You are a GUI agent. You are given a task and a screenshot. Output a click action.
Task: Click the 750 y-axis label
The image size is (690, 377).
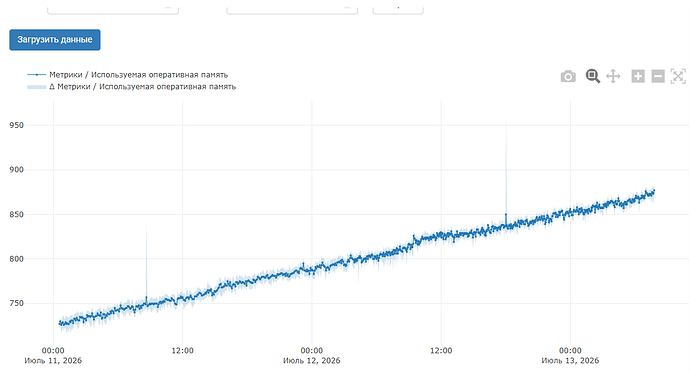[16, 304]
